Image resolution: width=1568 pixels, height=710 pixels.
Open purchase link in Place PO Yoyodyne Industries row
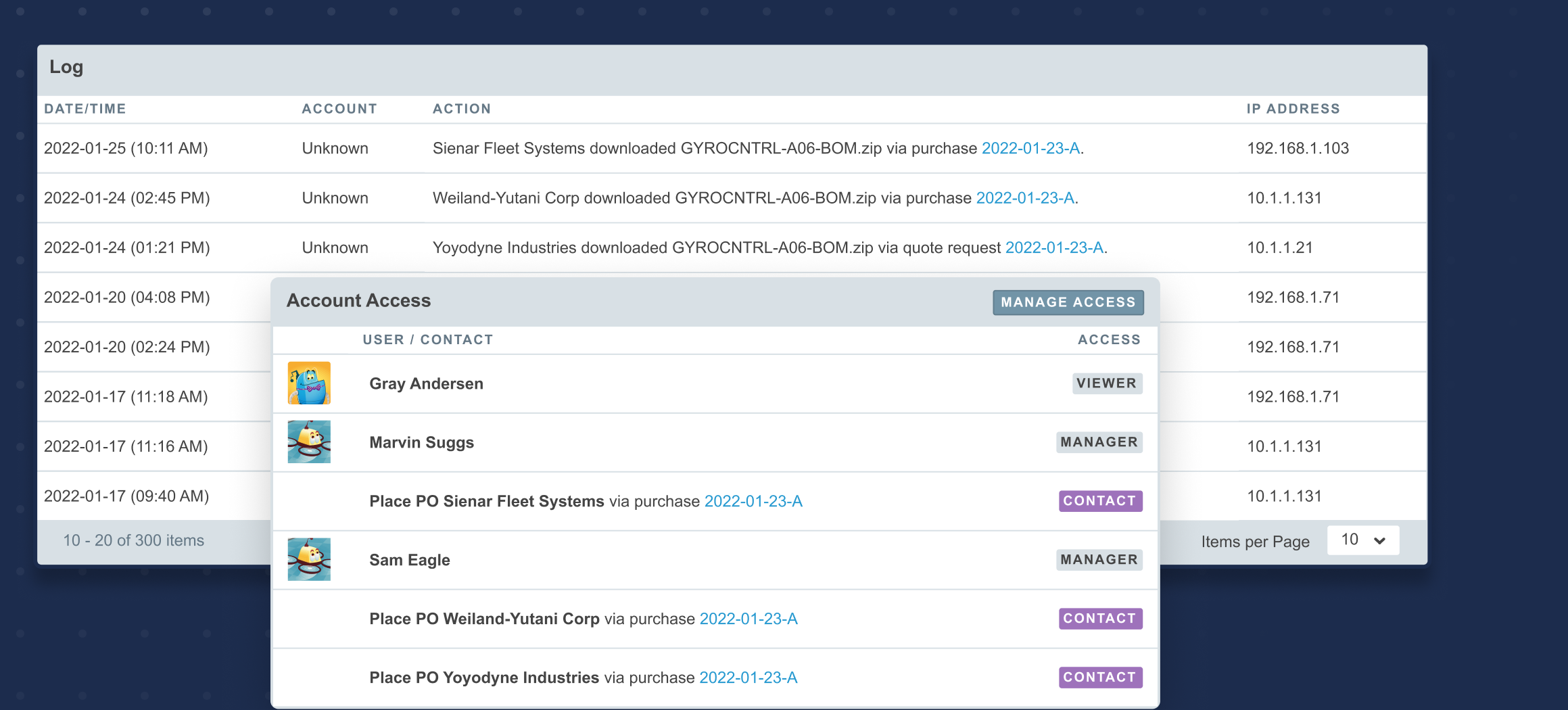(749, 678)
